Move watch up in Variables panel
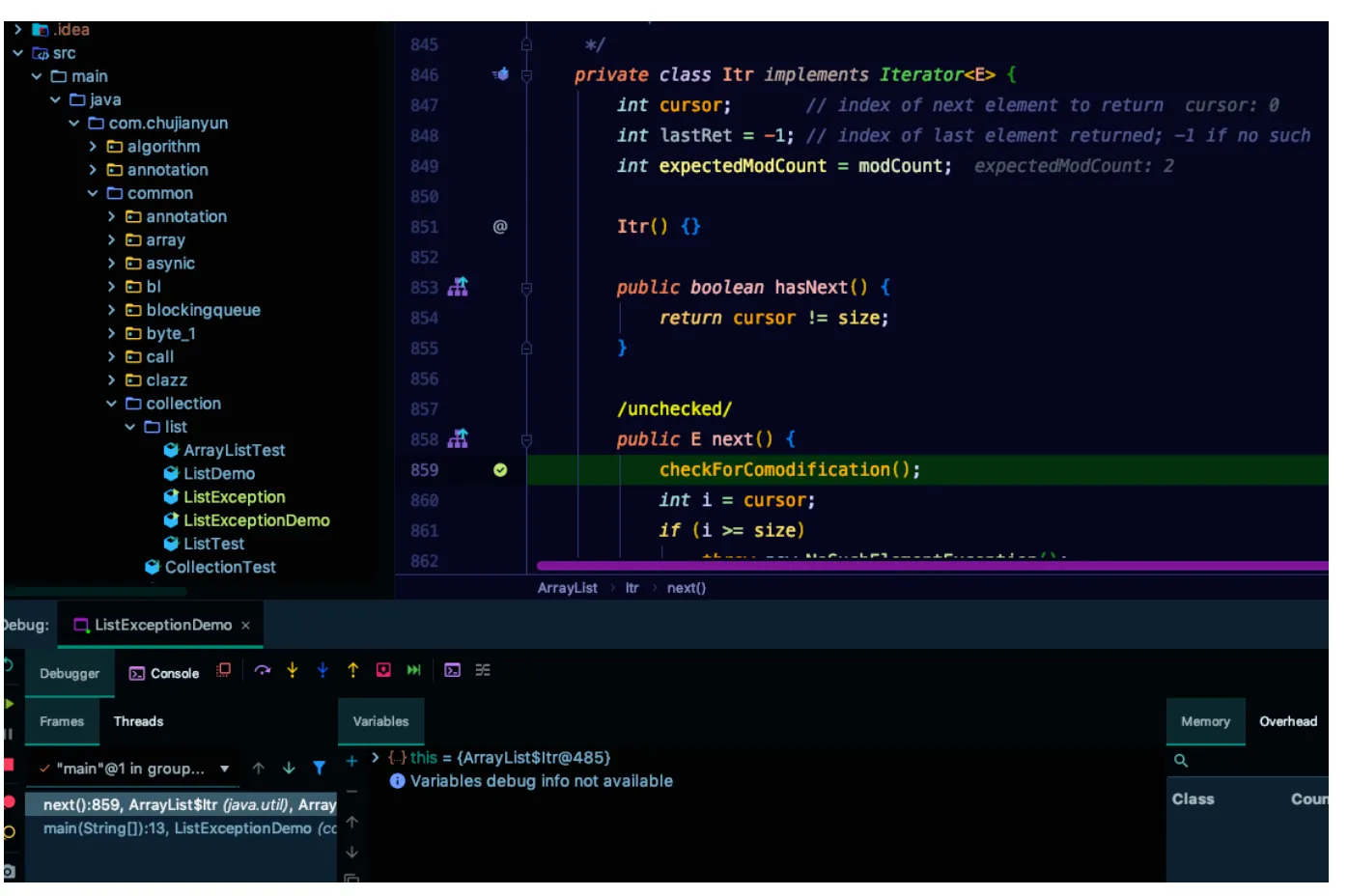This screenshot has height=896, width=1348. click(352, 822)
